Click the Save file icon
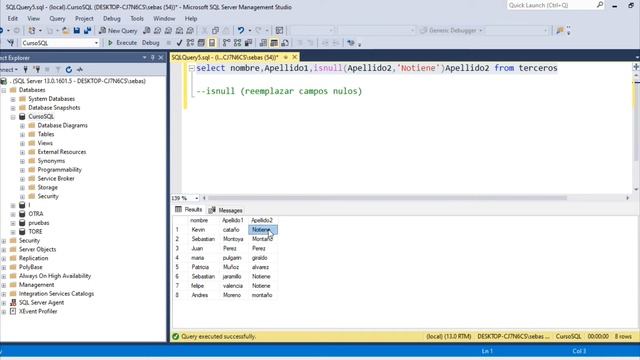 [x=76, y=31]
